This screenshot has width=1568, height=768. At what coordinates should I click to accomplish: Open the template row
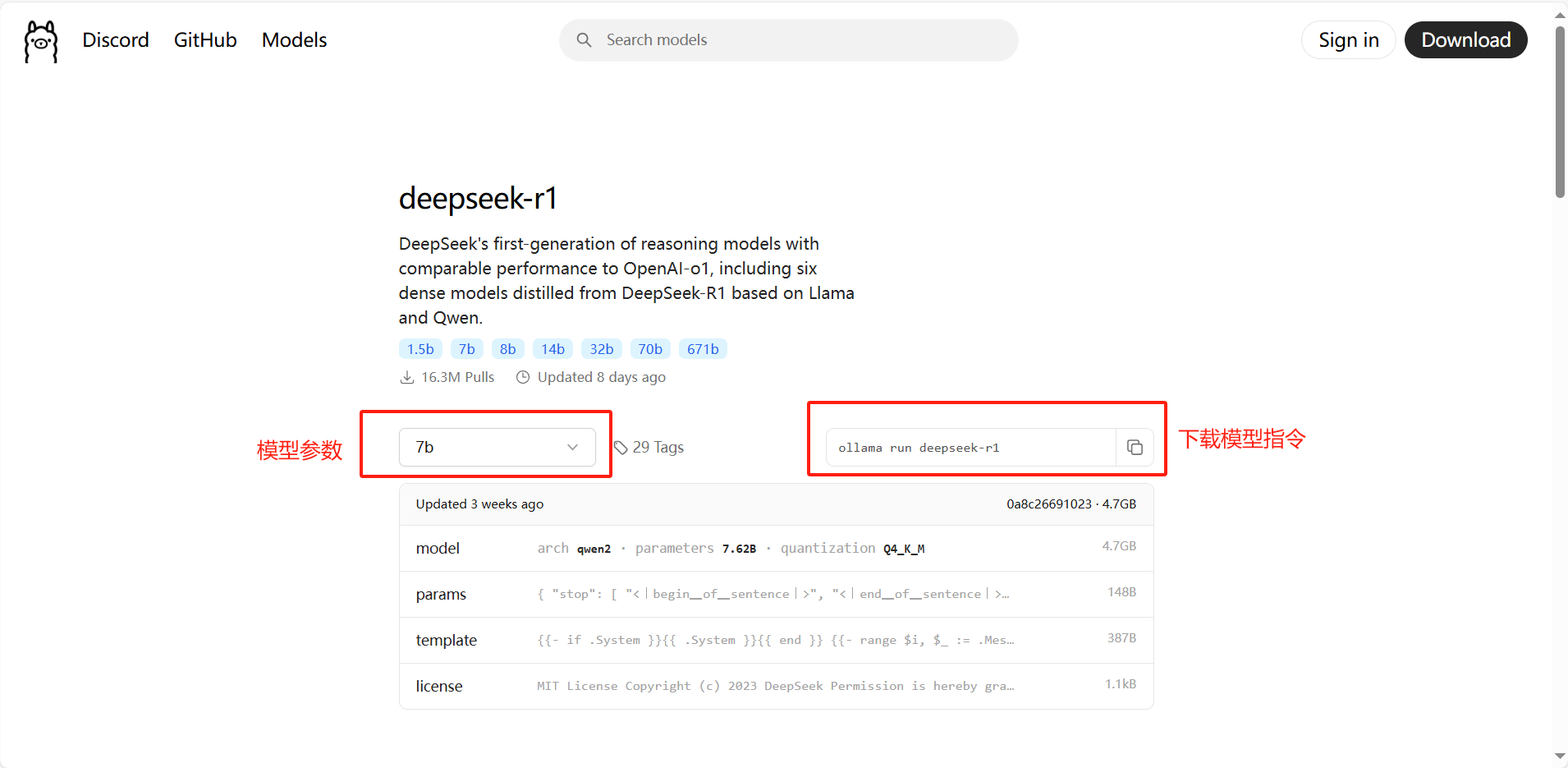pos(776,641)
